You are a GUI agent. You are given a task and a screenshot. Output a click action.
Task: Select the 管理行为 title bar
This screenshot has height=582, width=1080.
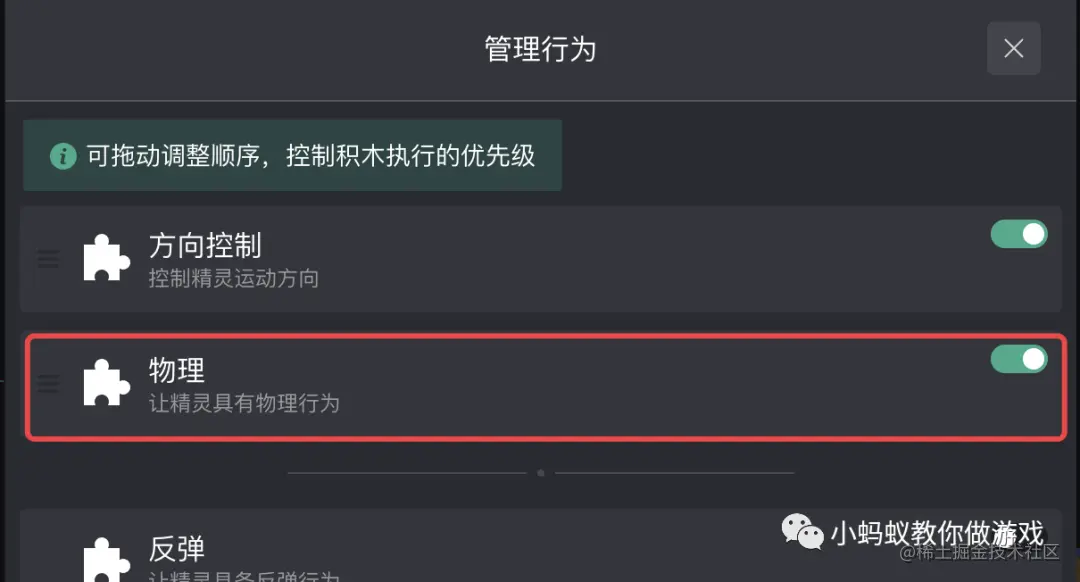540,48
